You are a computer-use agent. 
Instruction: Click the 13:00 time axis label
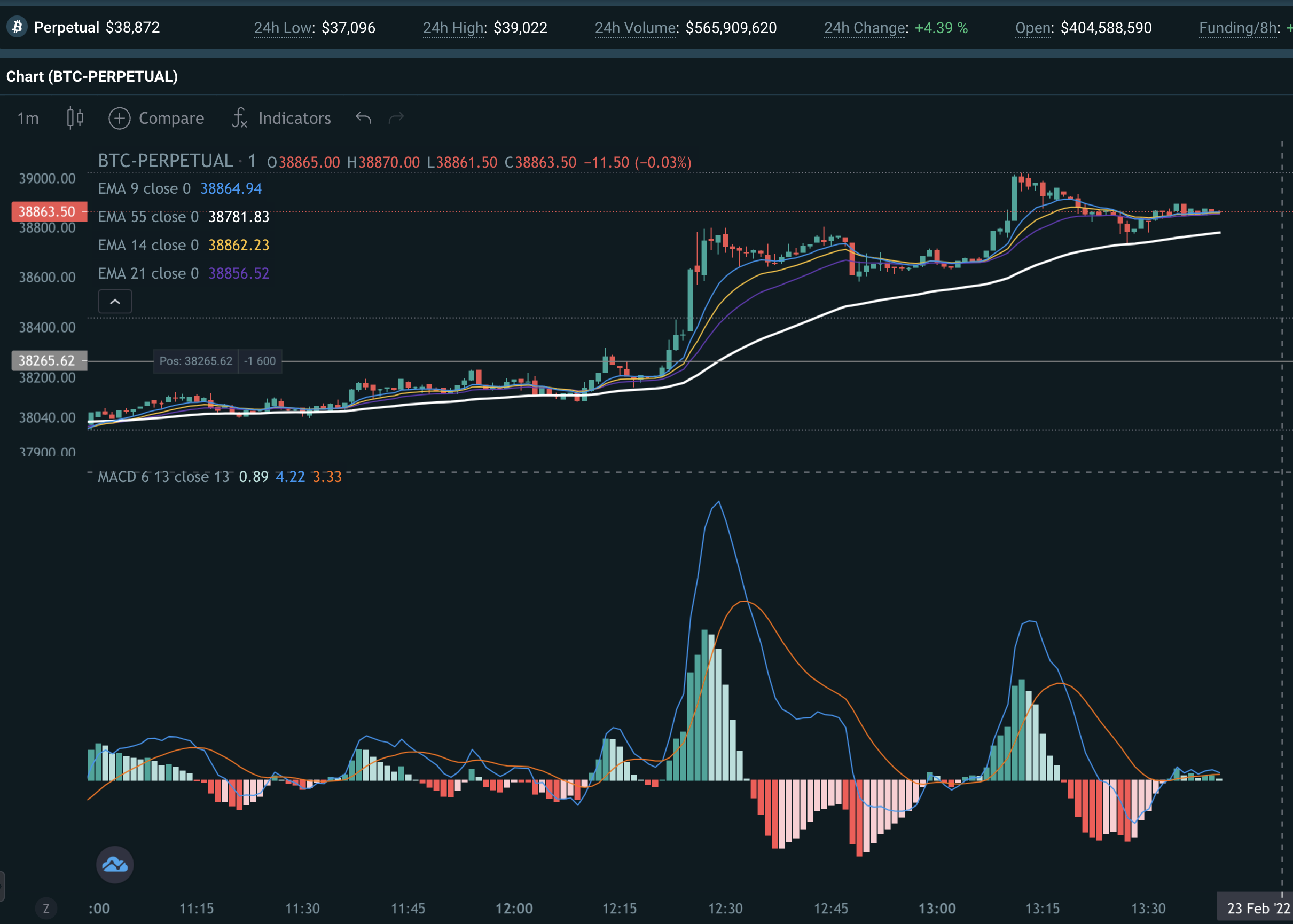point(936,909)
